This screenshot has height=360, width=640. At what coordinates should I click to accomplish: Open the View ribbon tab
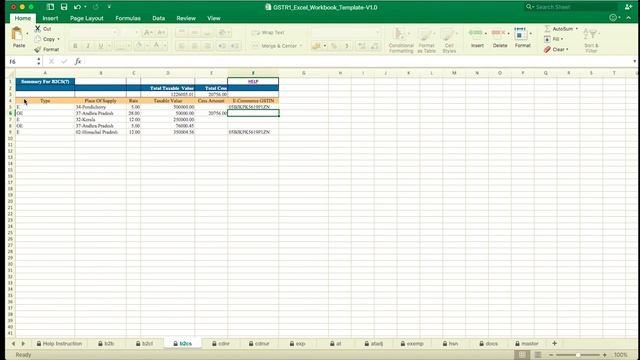point(213,18)
